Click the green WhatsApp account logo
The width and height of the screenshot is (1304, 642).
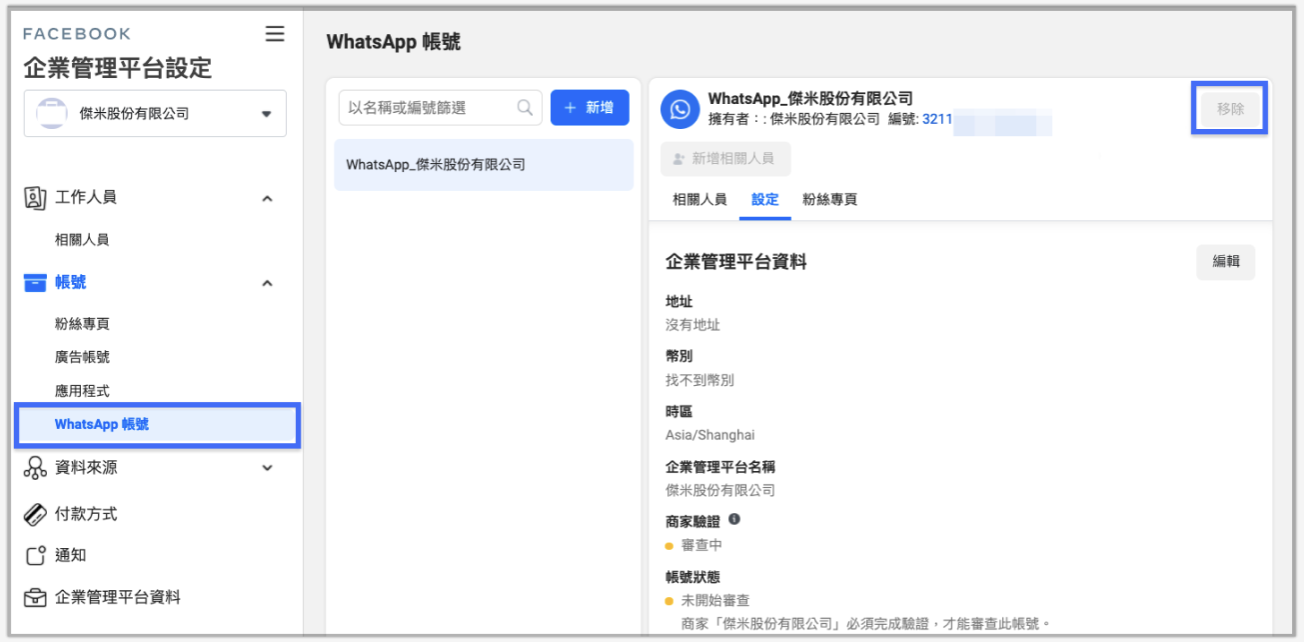(x=680, y=109)
